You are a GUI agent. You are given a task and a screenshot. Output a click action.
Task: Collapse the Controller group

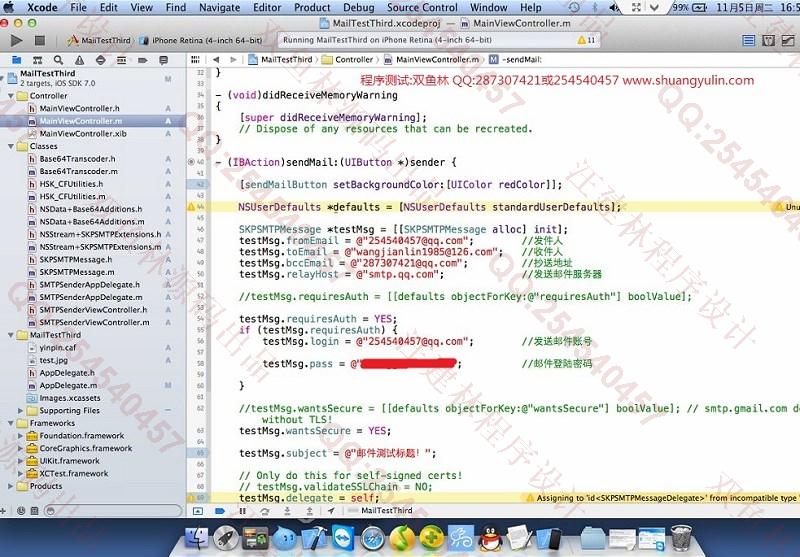point(11,96)
